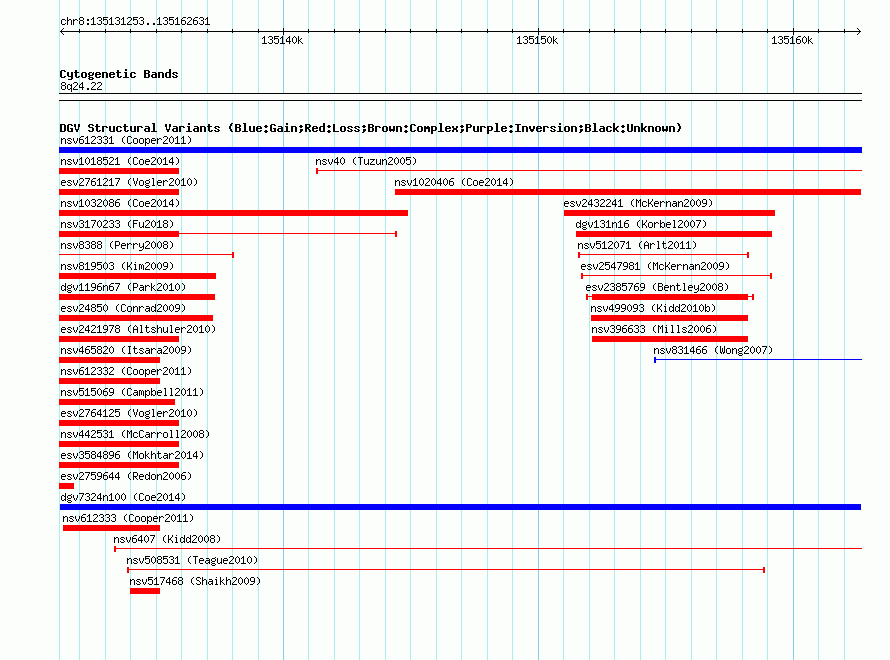Open esv2759644 (Redon2006) variant

(126, 476)
